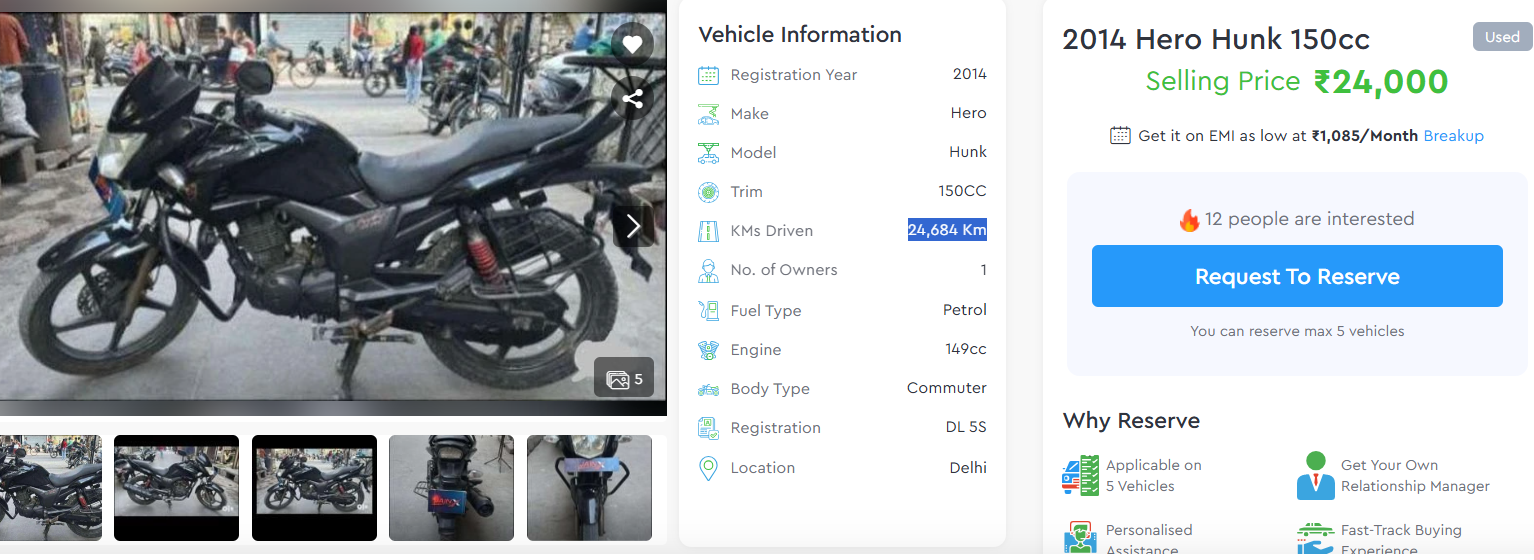Select the highlighted 24,684 Km value
The image size is (1534, 560).
[947, 230]
